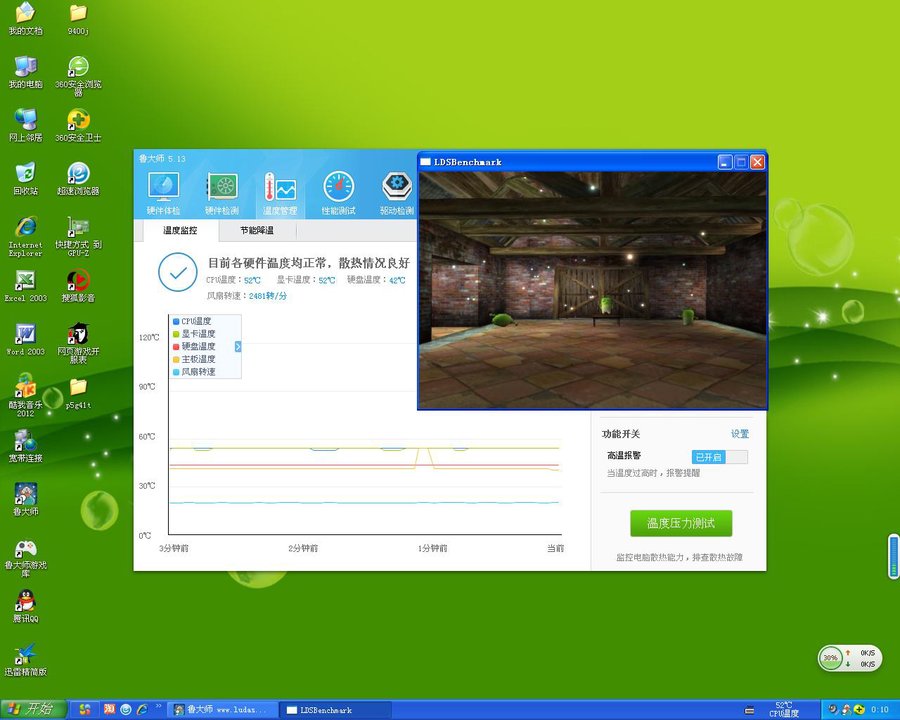Click the 30% memory floating widget

[x=830, y=658]
